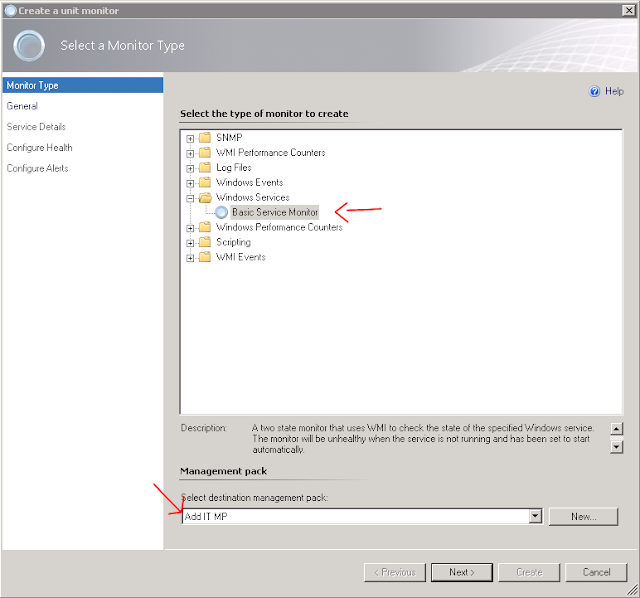Click the Create button
This screenshot has height=598, width=640.
pyautogui.click(x=529, y=572)
